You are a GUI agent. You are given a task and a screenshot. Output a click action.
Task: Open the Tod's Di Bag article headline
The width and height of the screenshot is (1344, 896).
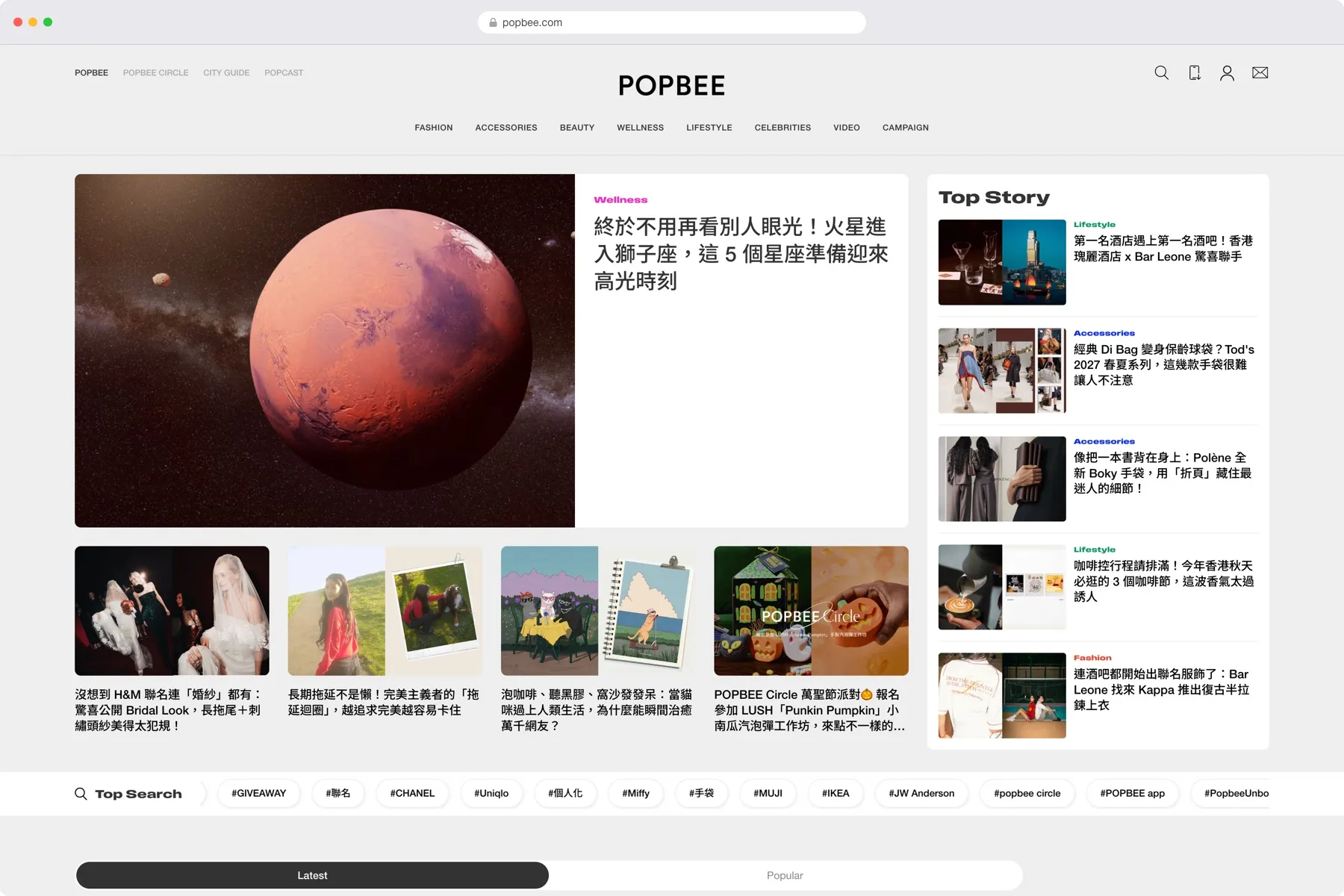(1164, 364)
